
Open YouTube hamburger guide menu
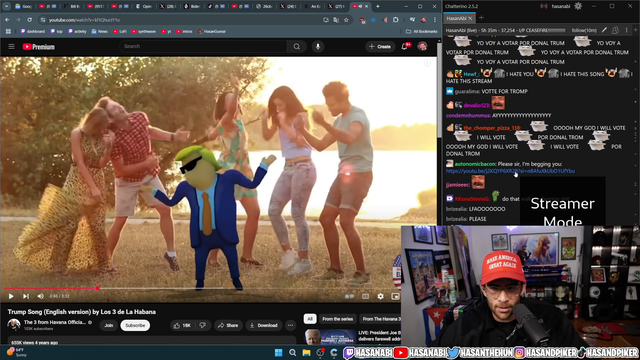click(11, 47)
